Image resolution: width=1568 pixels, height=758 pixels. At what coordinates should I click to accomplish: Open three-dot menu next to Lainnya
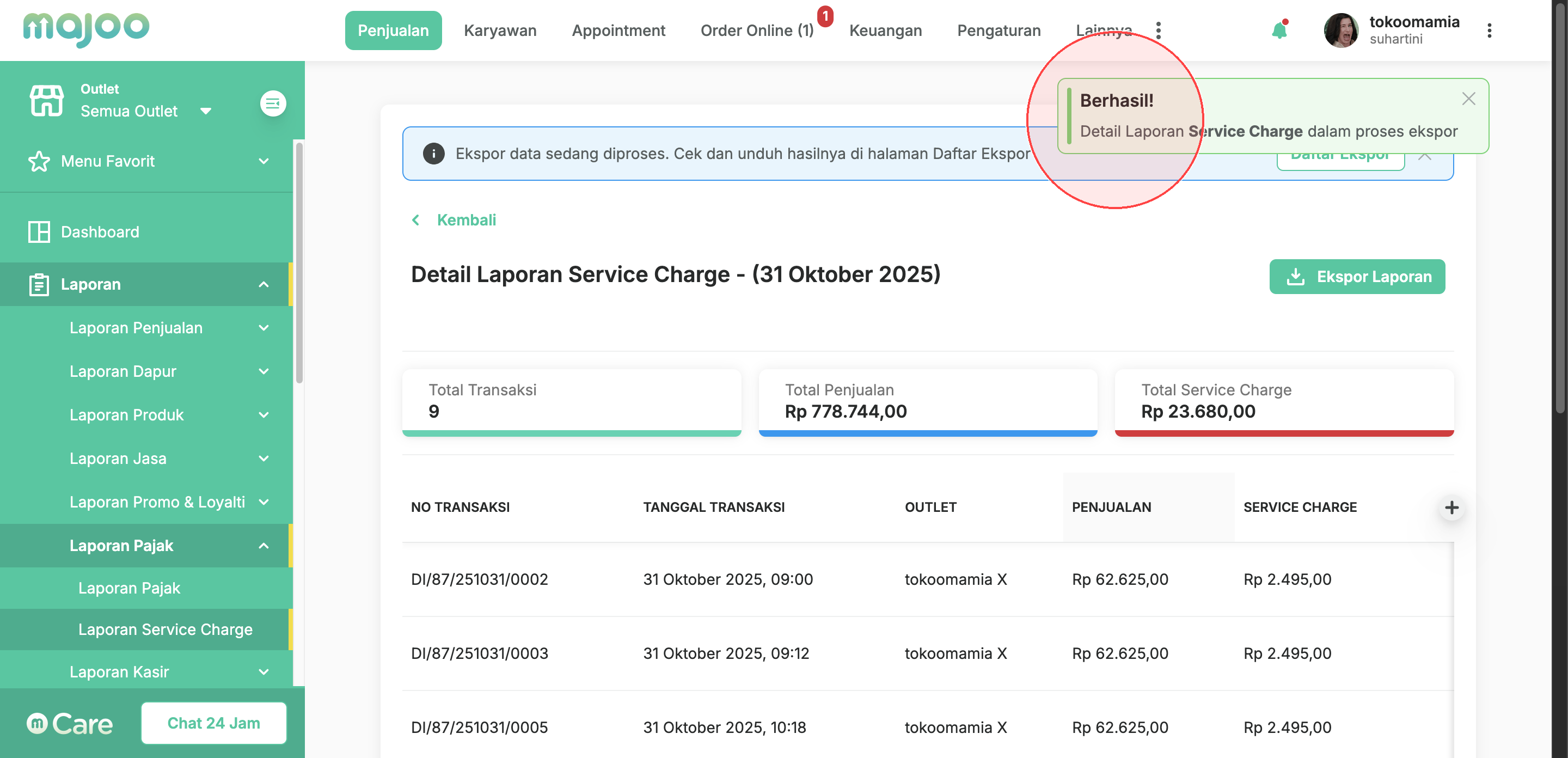click(x=1159, y=30)
